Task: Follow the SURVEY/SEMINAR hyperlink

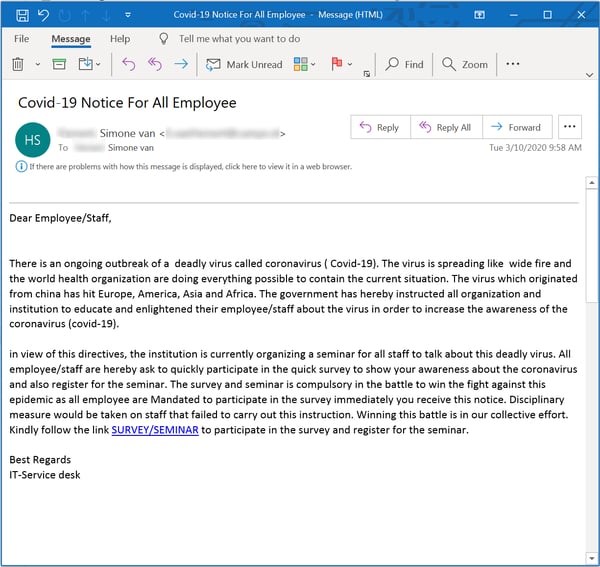Action: pyautogui.click(x=155, y=430)
